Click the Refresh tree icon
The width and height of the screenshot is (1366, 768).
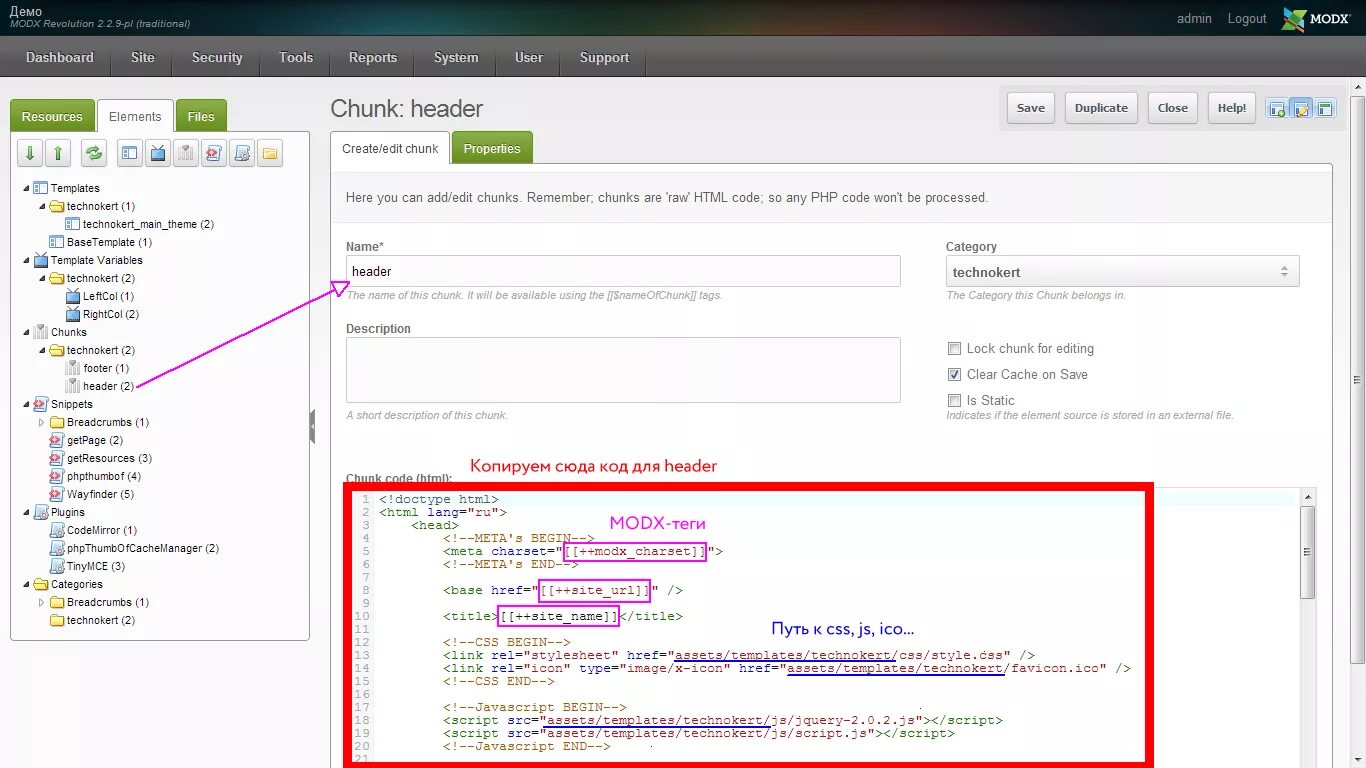click(94, 153)
